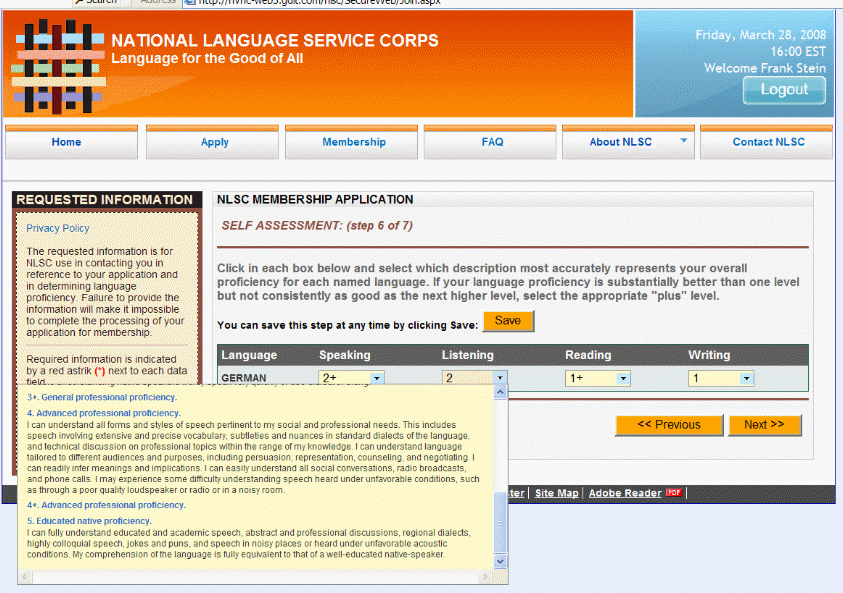
Task: Go to the Home menu
Action: click(x=72, y=142)
